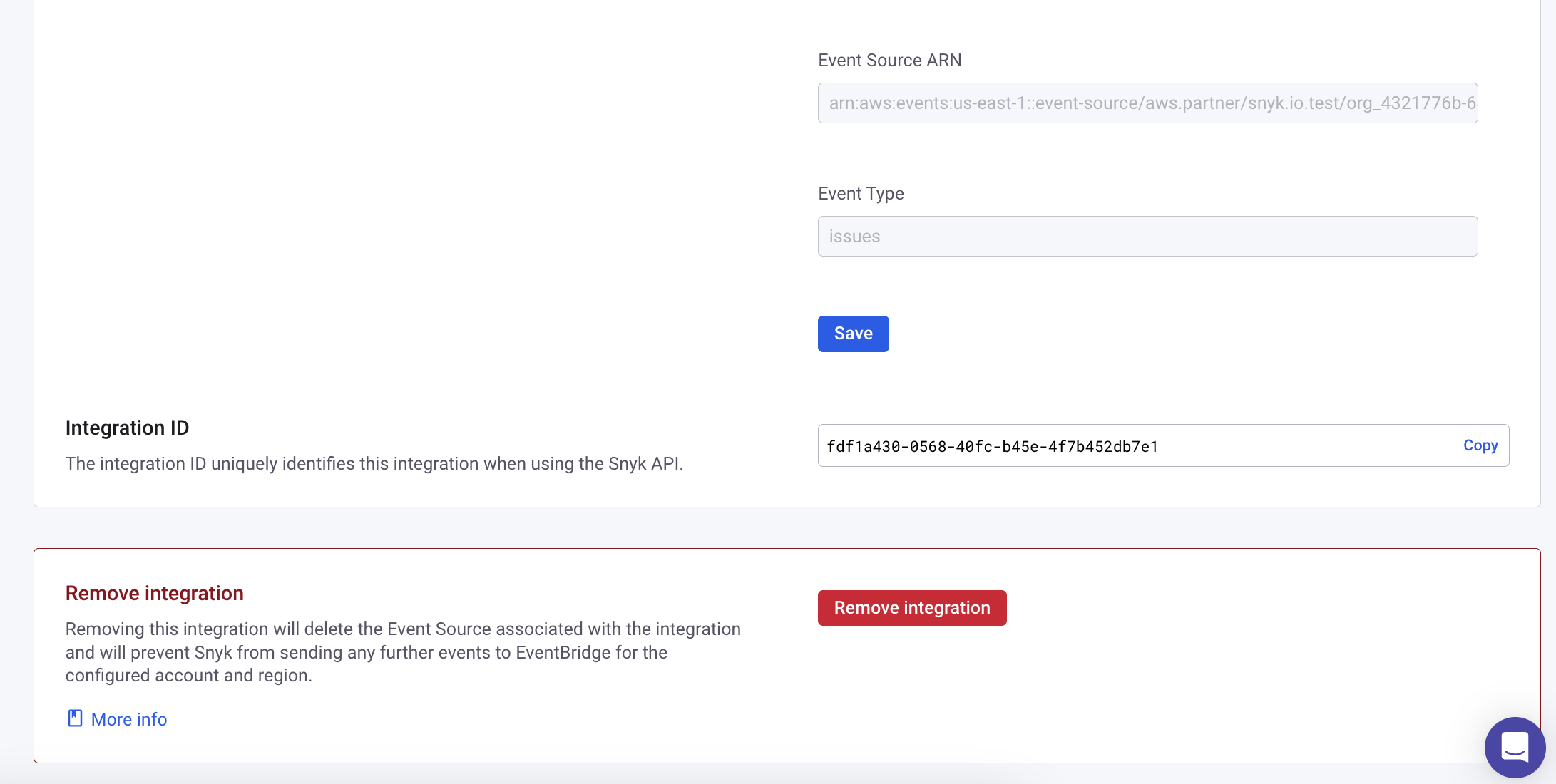Click the red Remove integration heading text
This screenshot has height=784, width=1556.
(154, 593)
